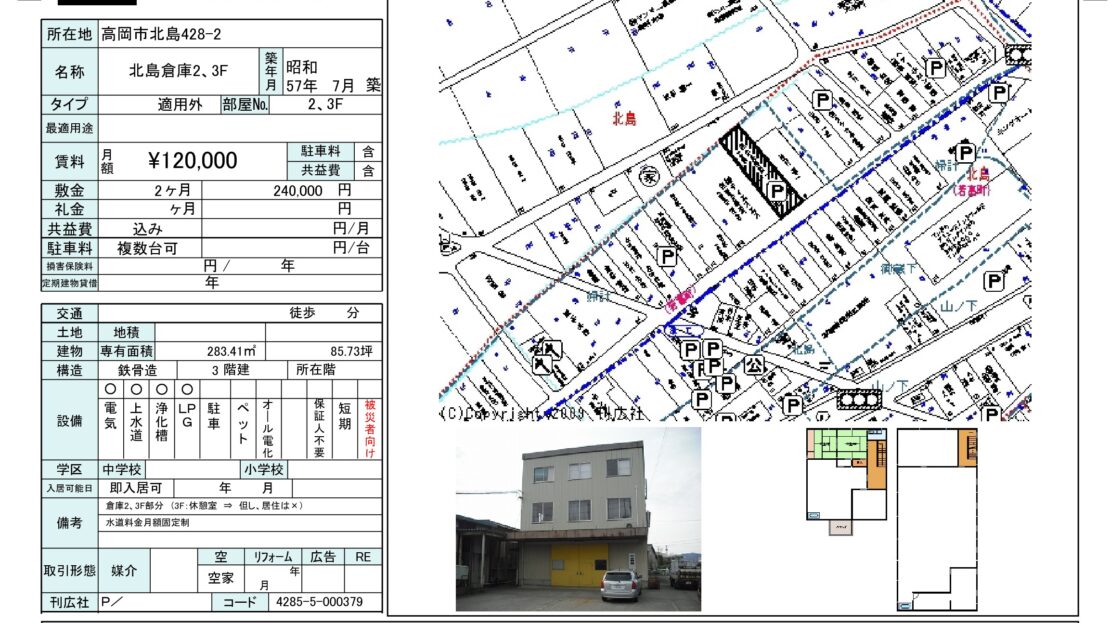The height and width of the screenshot is (623, 1110).
Task: Click the type value 適用外
Action: click(x=180, y=105)
